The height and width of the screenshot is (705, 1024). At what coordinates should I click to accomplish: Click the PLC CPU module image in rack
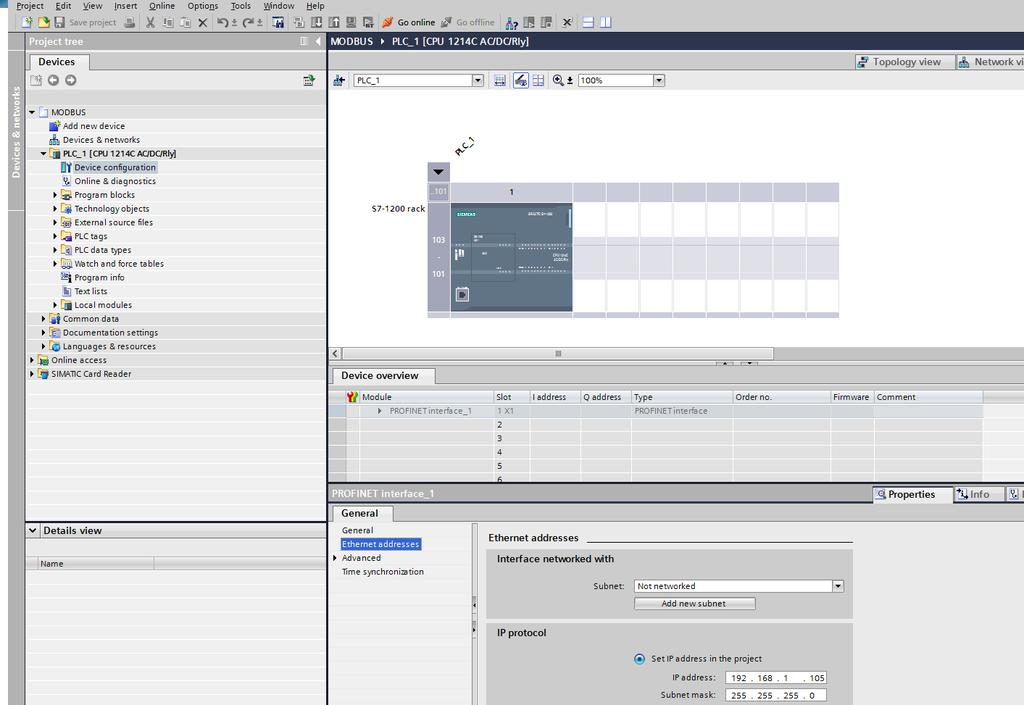pyautogui.click(x=511, y=257)
